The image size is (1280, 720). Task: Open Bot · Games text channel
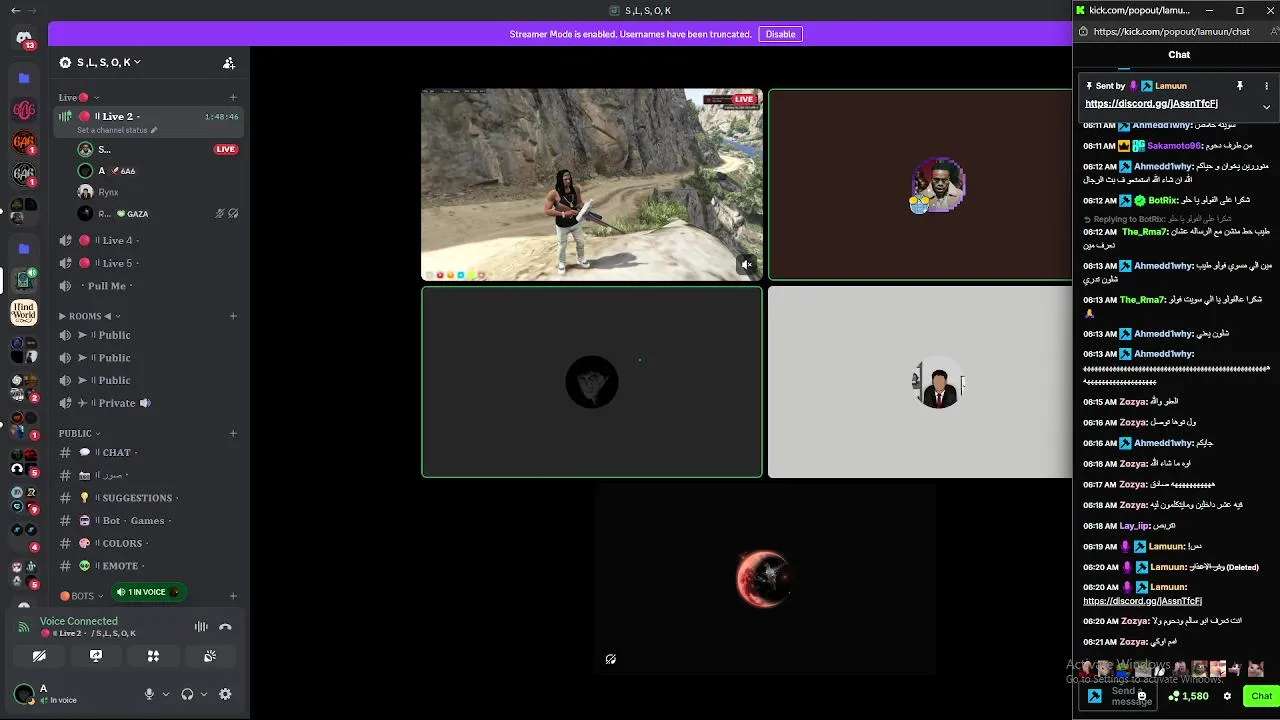click(148, 520)
